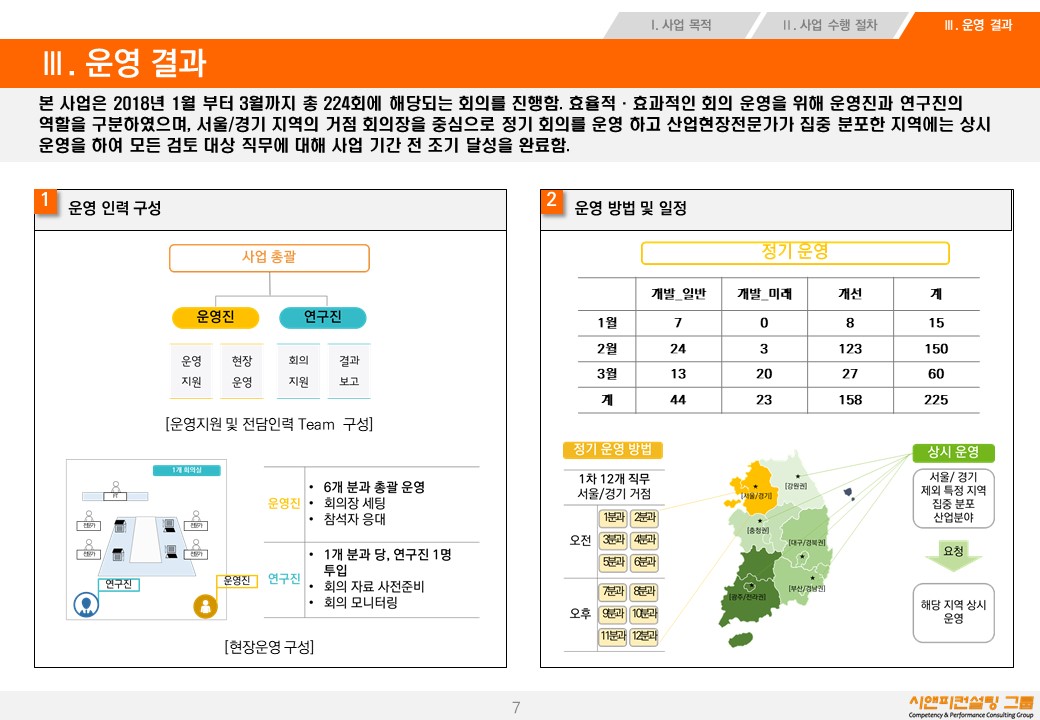Screen dimensions: 1040x720
Task: Select the 충청권 region label on map
Action: click(758, 530)
